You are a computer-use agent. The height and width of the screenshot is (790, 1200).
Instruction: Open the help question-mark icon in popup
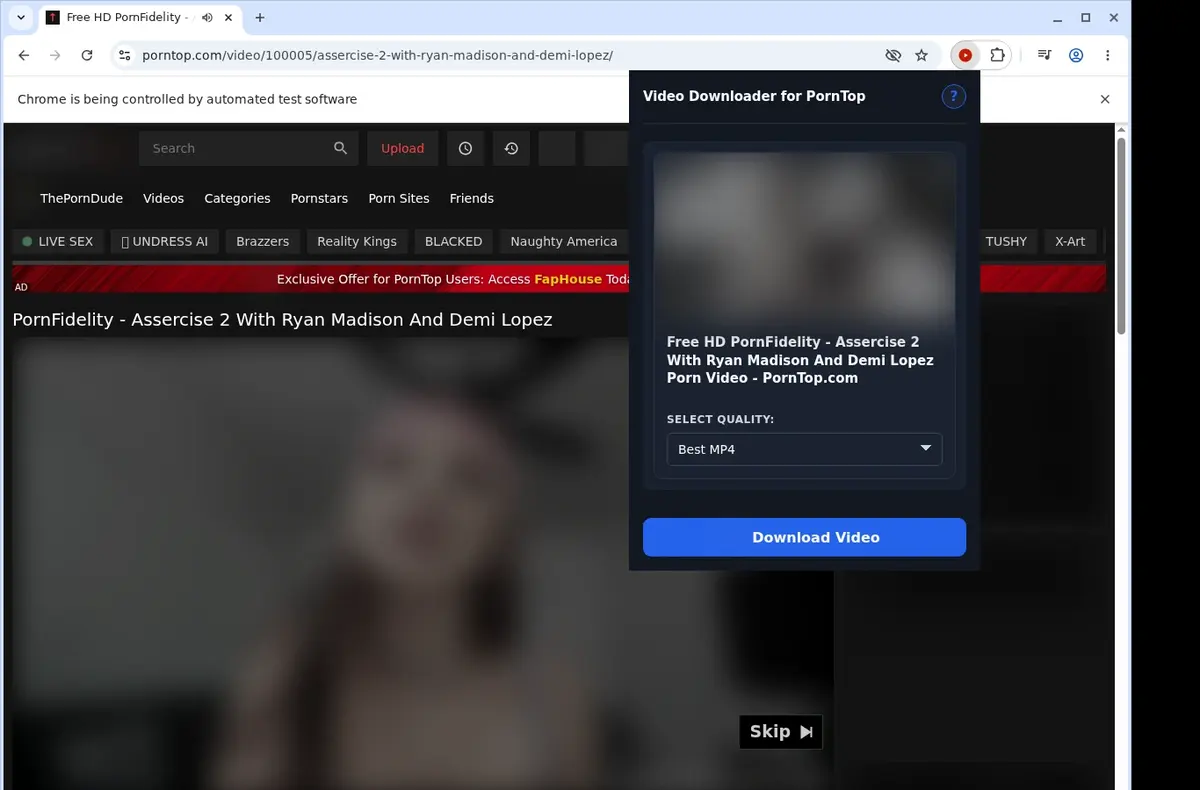pyautogui.click(x=954, y=96)
